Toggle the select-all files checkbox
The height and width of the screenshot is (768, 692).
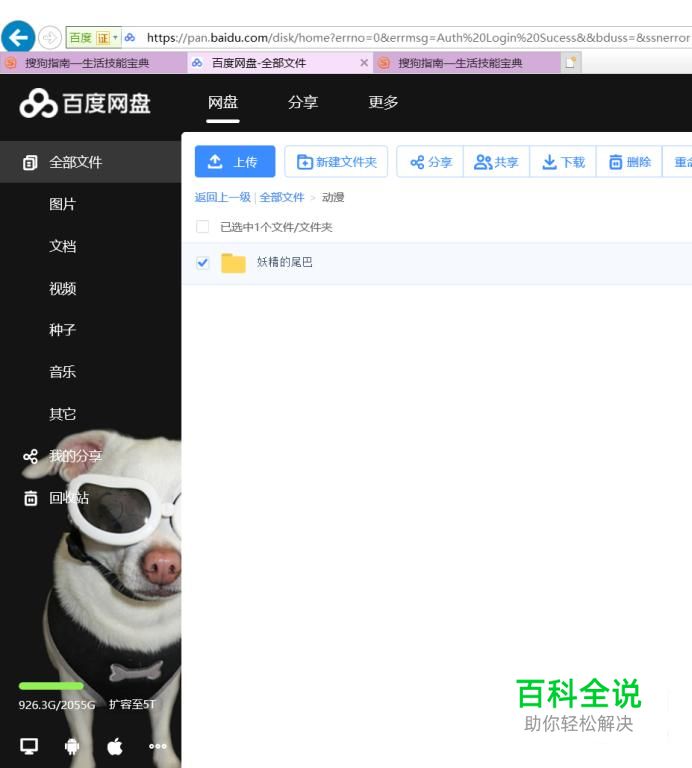click(202, 226)
